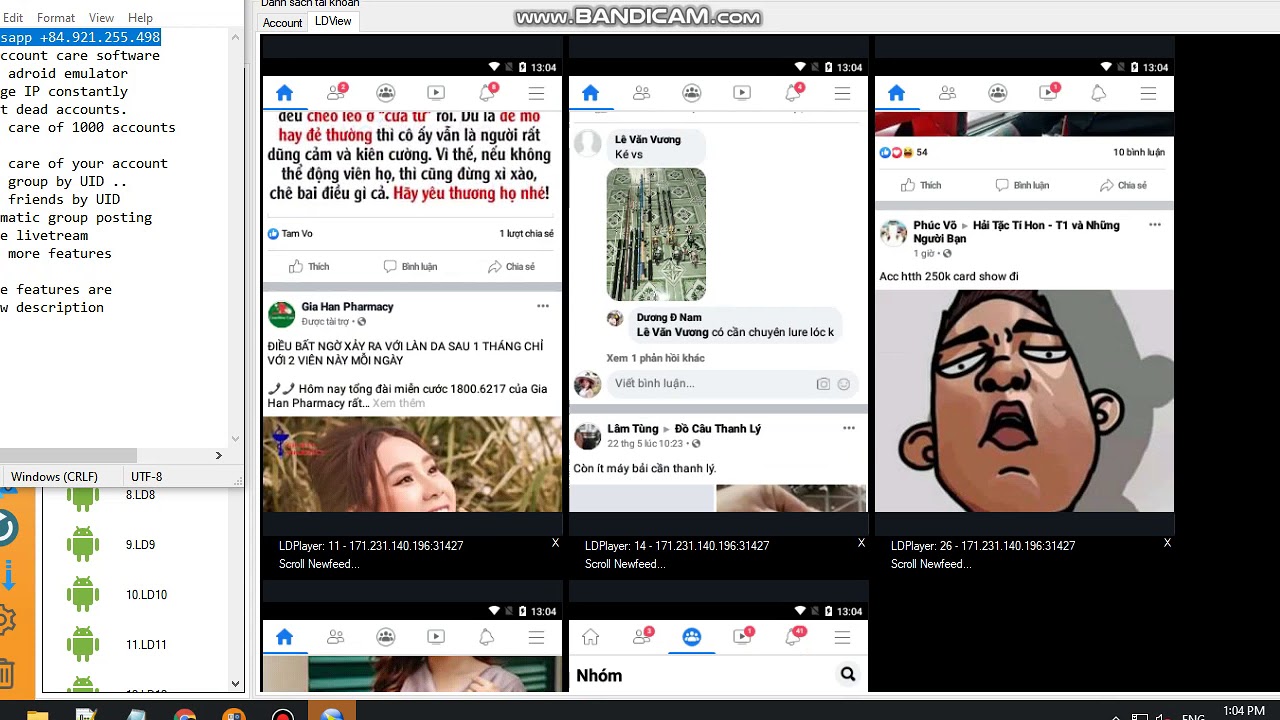Click Notepad horizontal scrollbar right arrow
The image size is (1280, 720).
pos(219,455)
